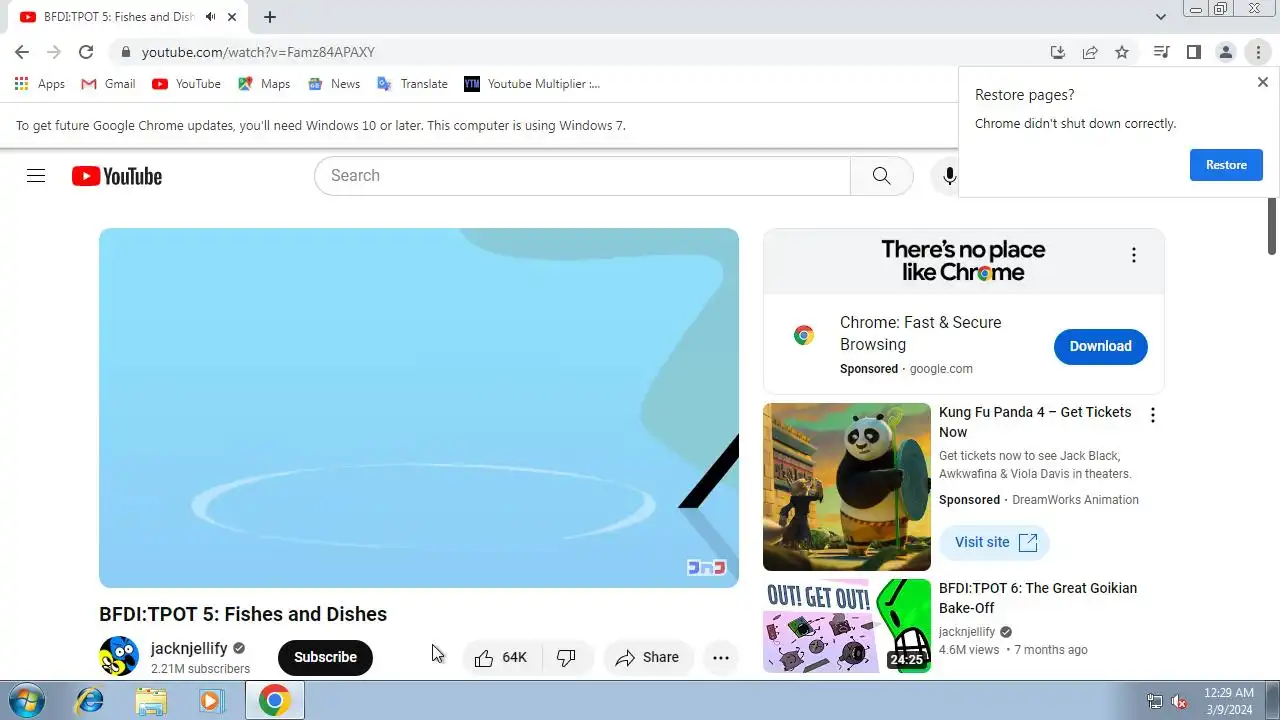Mute the tab using the speaker icon
Image resolution: width=1280 pixels, height=720 pixels.
point(211,17)
